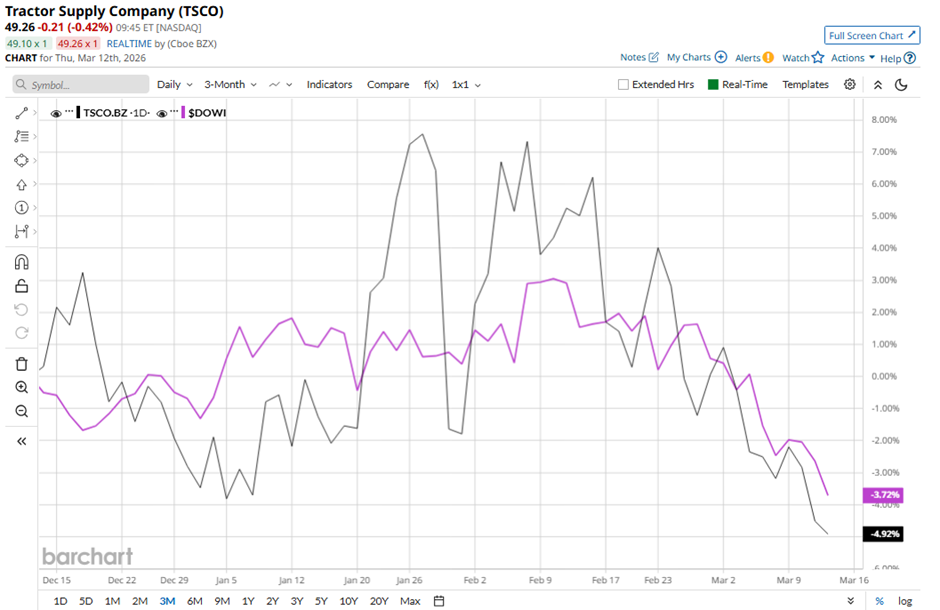940x610 pixels.
Task: Open the 1x1 grid layout dropdown
Action: [x=466, y=84]
